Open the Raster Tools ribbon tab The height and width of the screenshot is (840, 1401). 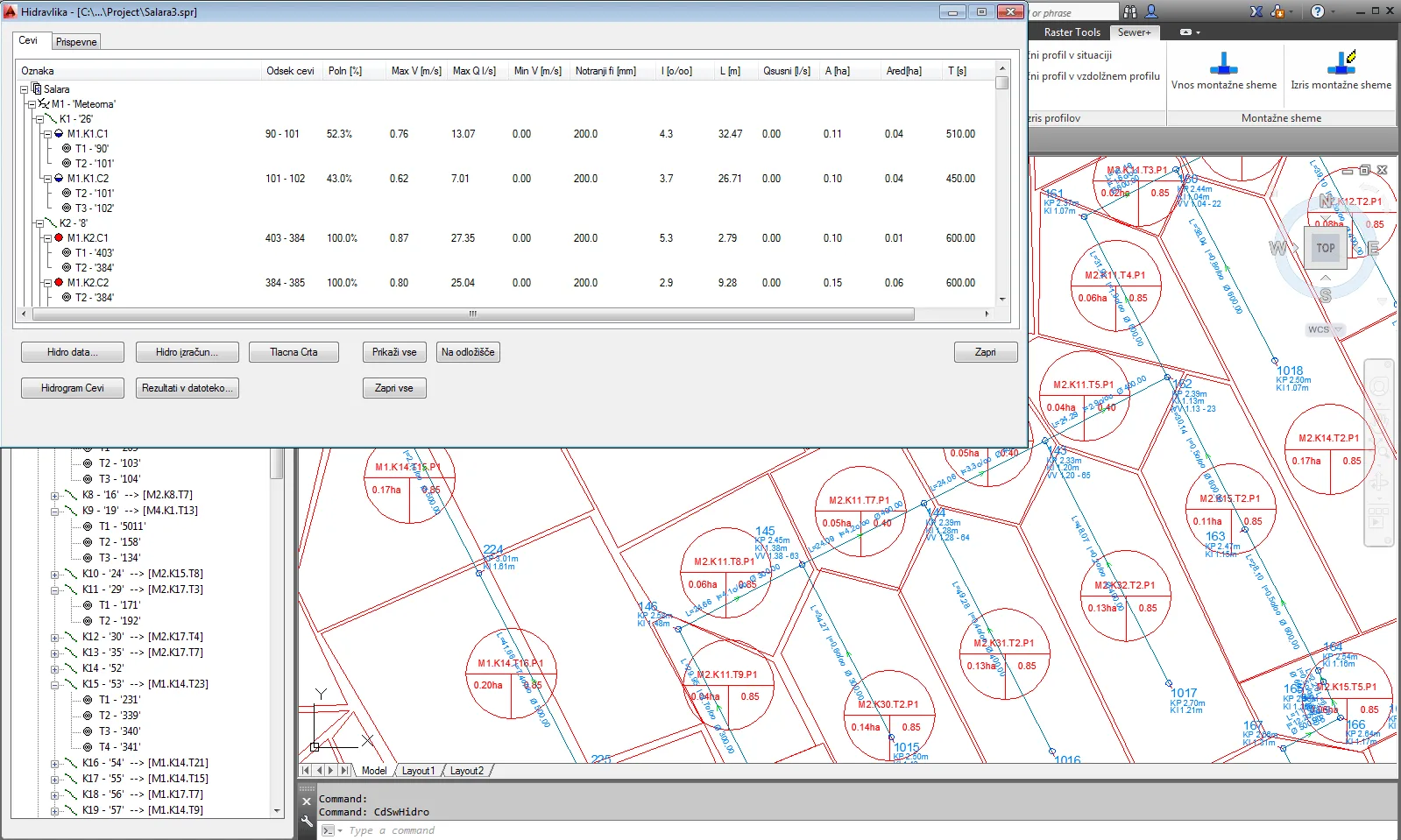(x=1072, y=32)
